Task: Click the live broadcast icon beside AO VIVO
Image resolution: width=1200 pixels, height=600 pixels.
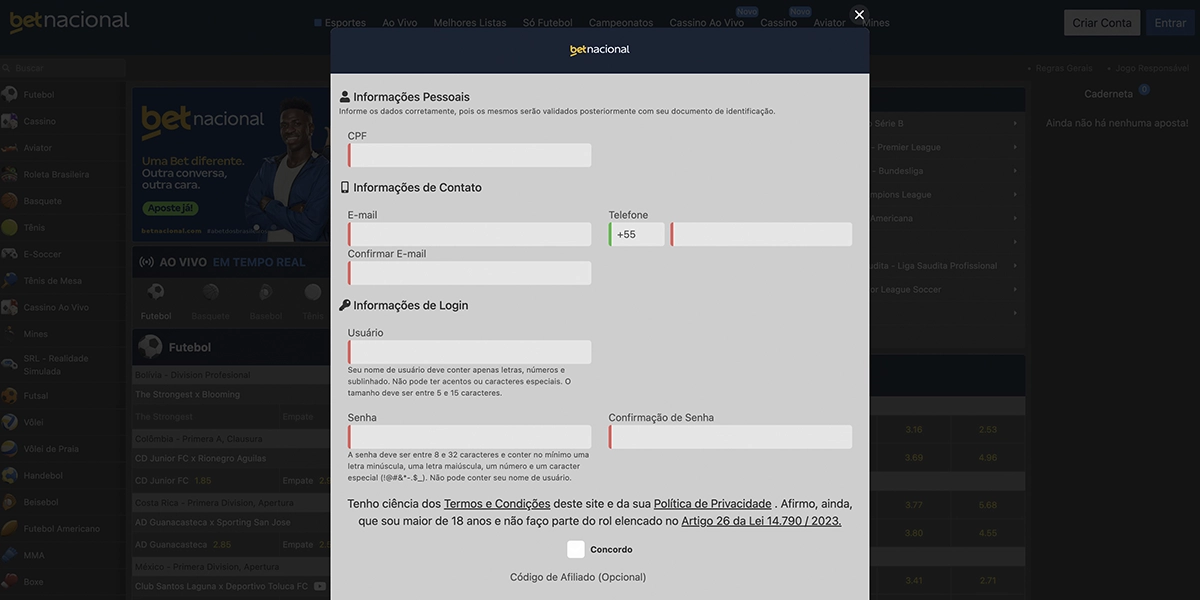Action: coord(146,262)
